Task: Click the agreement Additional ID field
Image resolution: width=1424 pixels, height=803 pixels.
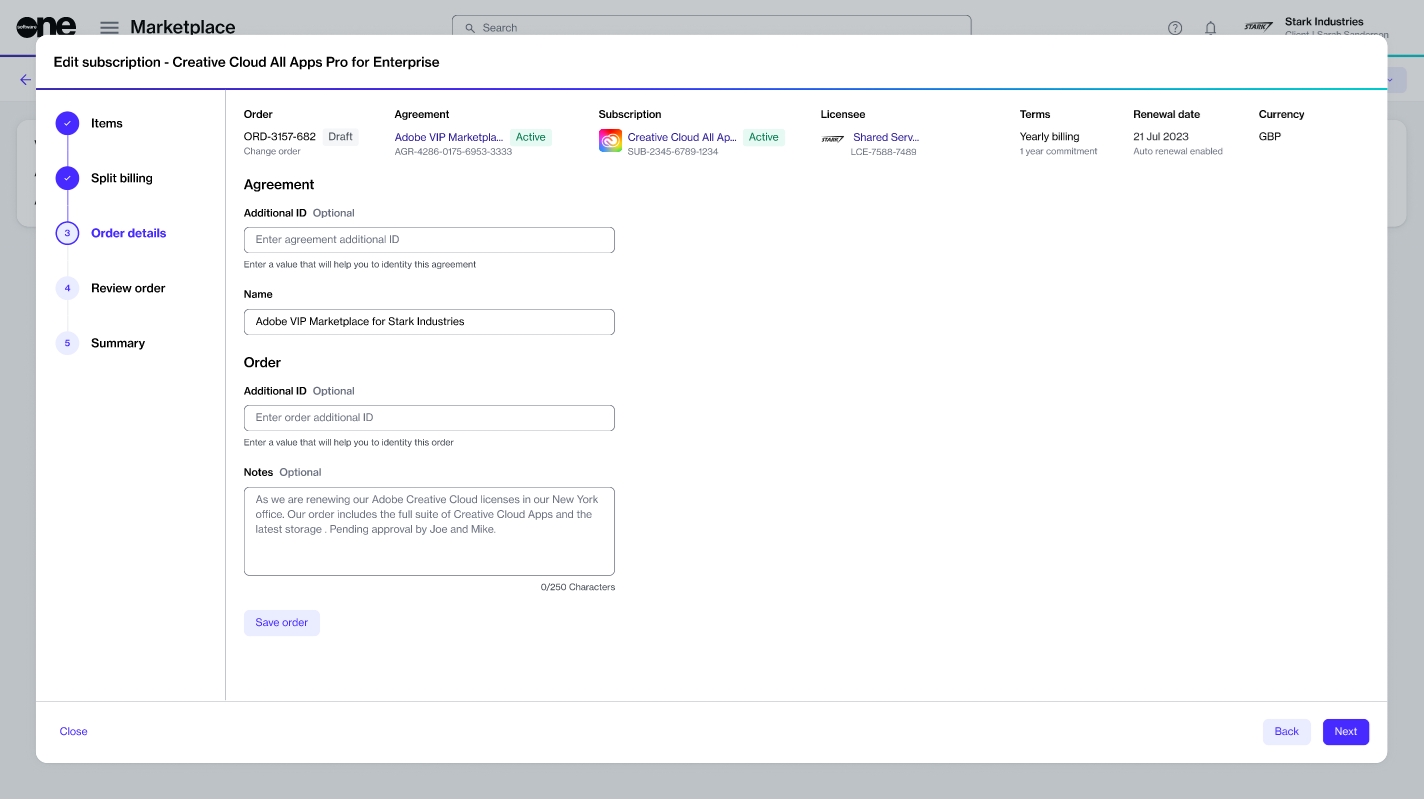Action: (429, 240)
